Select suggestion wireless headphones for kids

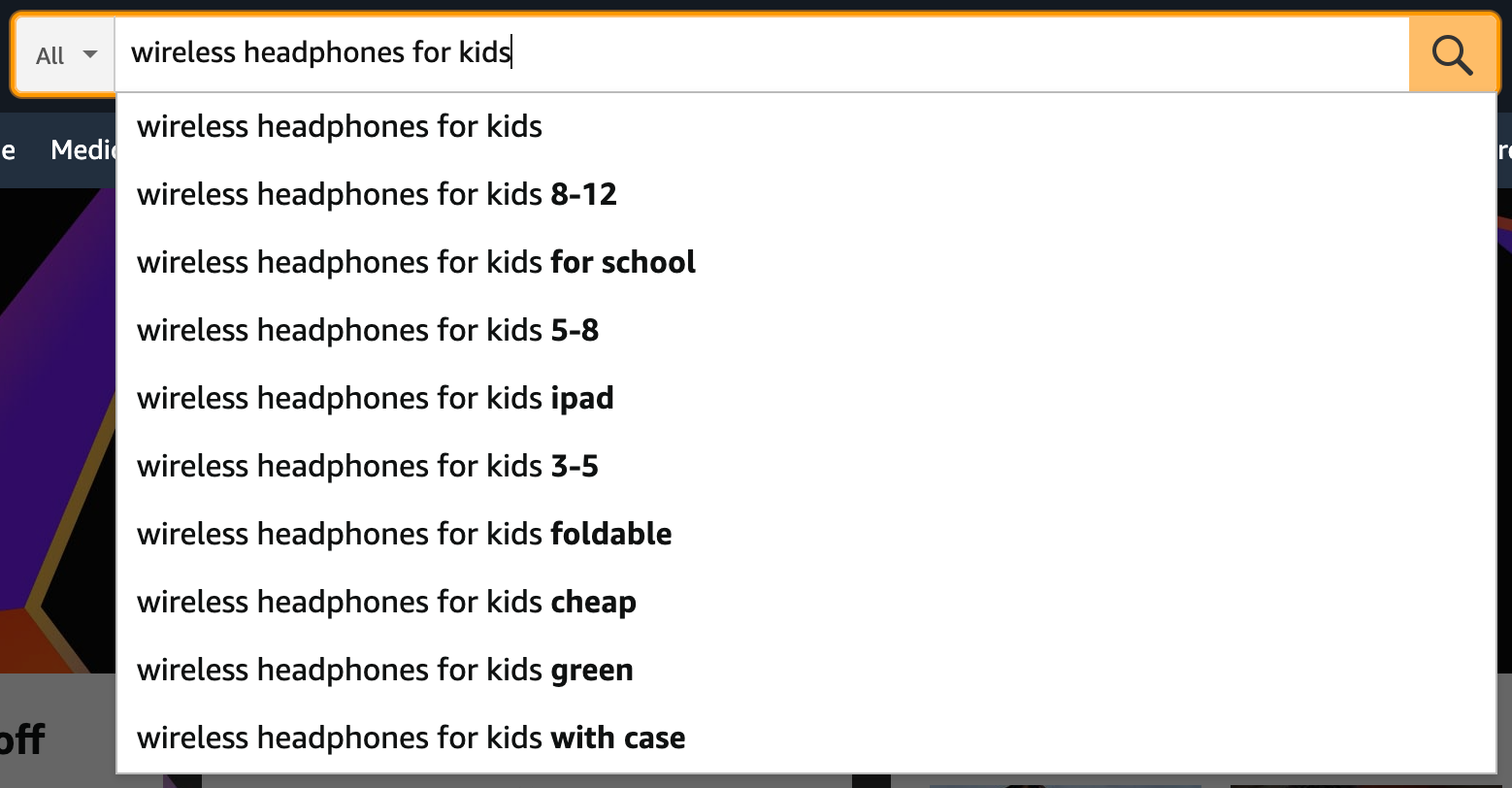[339, 126]
